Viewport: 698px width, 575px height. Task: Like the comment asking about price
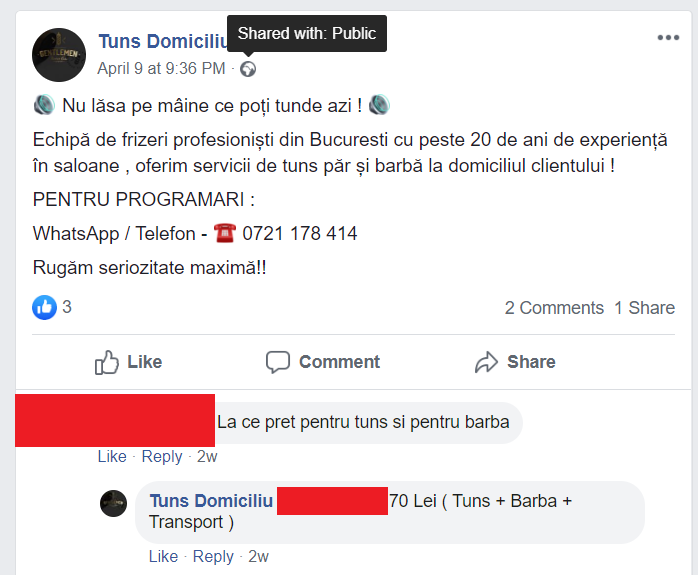coord(112,456)
